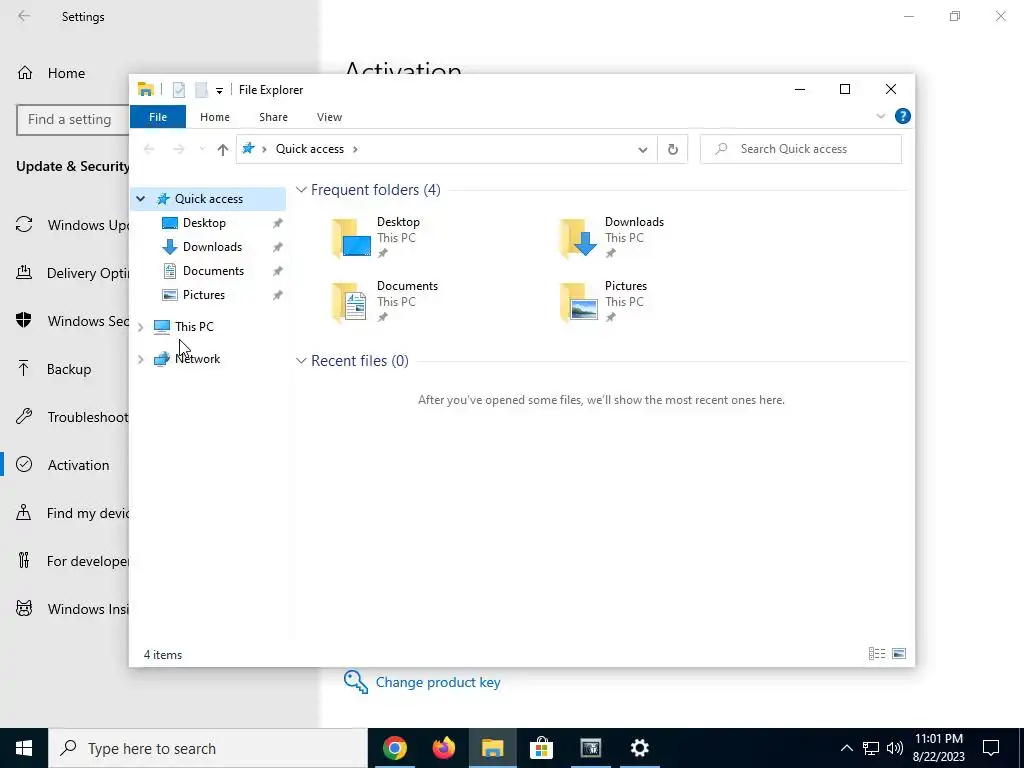
Task: Open the recent locations dropdown arrow
Action: coord(202,150)
